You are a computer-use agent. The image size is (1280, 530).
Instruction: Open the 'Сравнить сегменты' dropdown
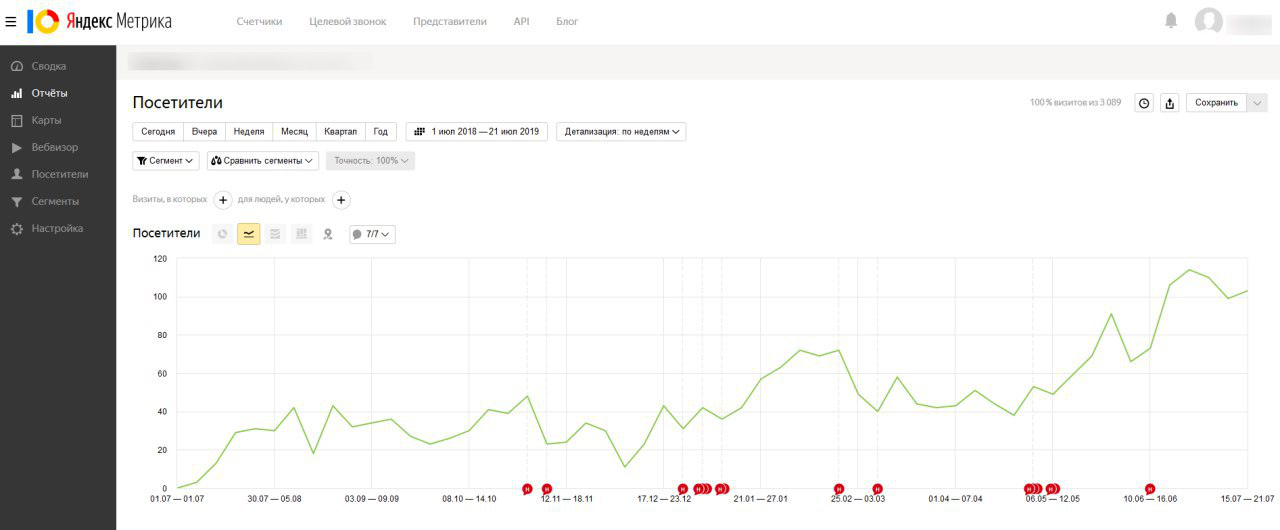[x=263, y=161]
